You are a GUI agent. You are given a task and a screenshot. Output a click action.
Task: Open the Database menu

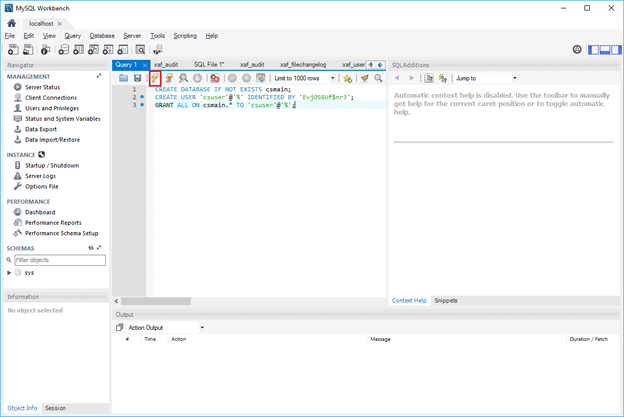tap(102, 35)
